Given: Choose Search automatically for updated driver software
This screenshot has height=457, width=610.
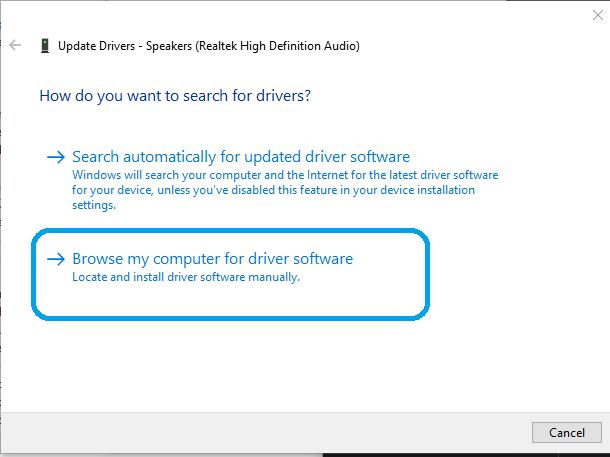Looking at the screenshot, I should tap(241, 157).
